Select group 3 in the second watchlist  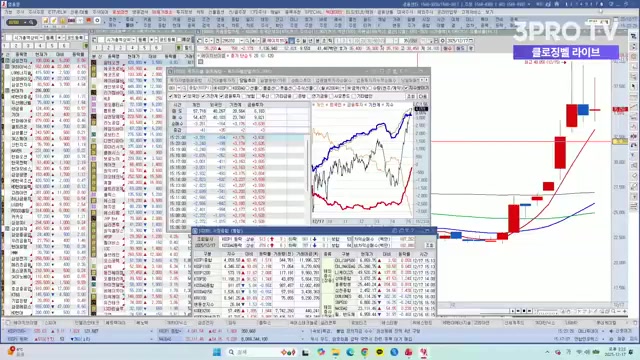(x=120, y=48)
